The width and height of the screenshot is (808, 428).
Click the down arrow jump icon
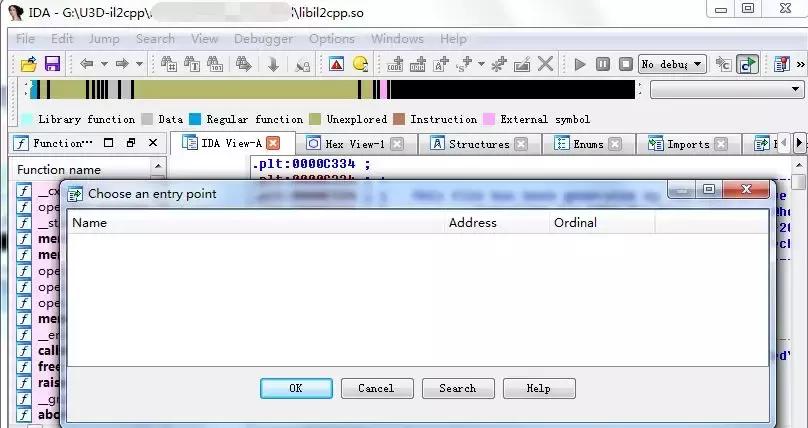(x=273, y=64)
